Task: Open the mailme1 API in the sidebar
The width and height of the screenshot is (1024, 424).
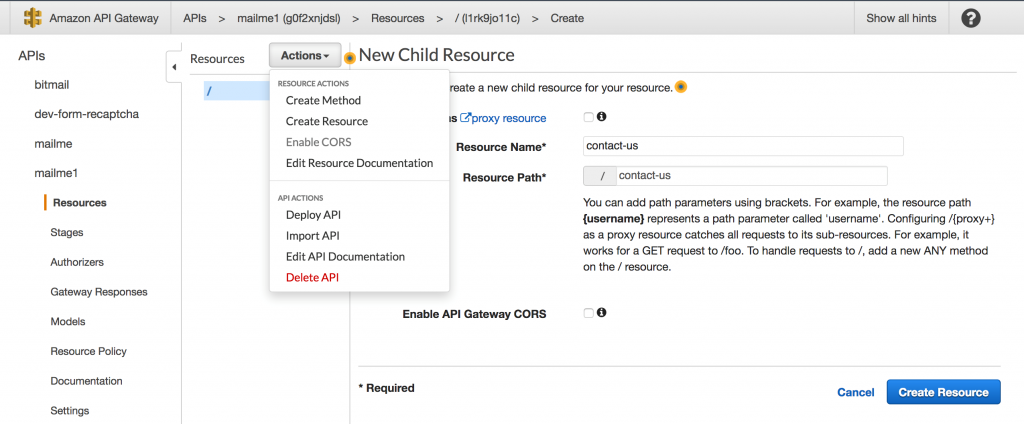Action: click(x=56, y=173)
